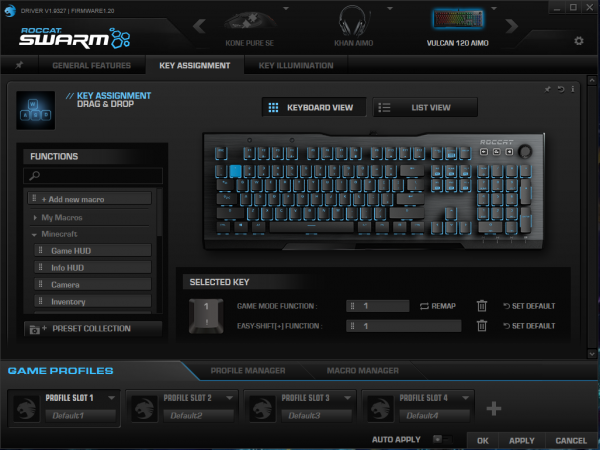
Task: Select the Game HUD function
Action: click(x=93, y=251)
